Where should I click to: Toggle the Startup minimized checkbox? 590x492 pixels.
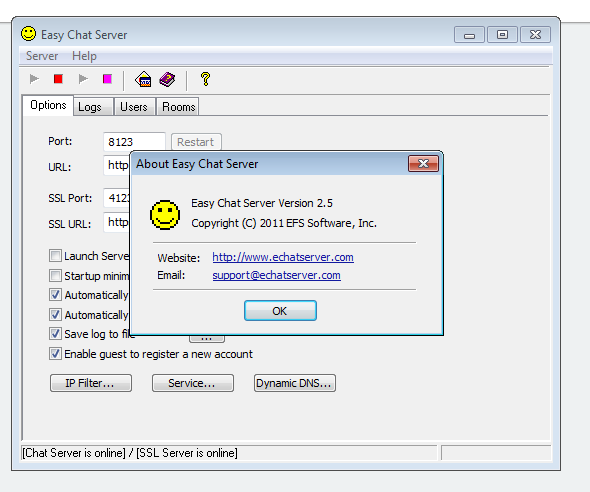tap(55, 276)
